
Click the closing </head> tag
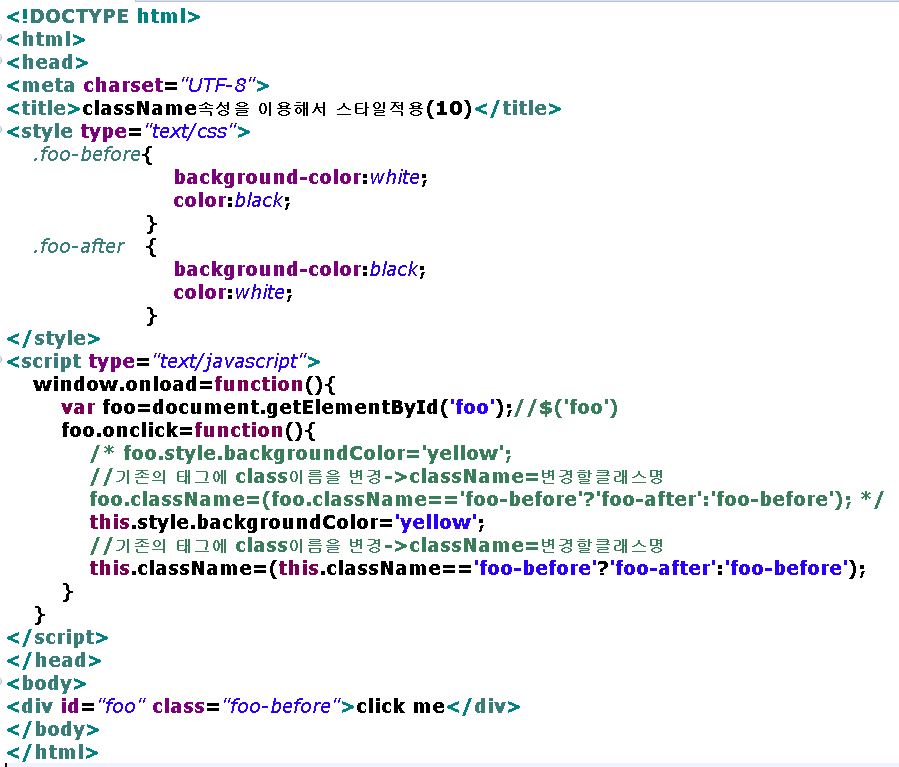pyautogui.click(x=54, y=660)
